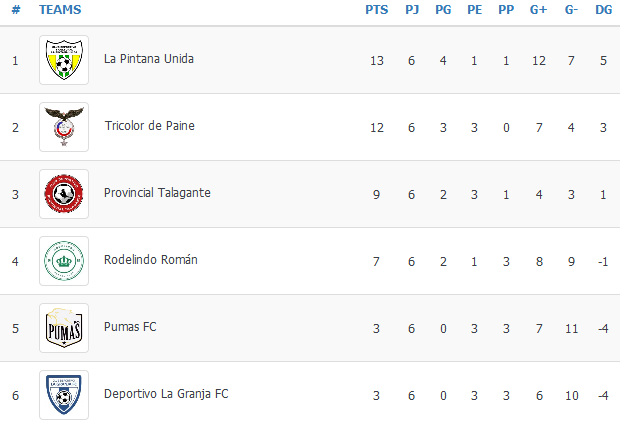Open the Tricolor de Paine eagle logo
Viewport: 626px width, 424px height.
(64, 127)
